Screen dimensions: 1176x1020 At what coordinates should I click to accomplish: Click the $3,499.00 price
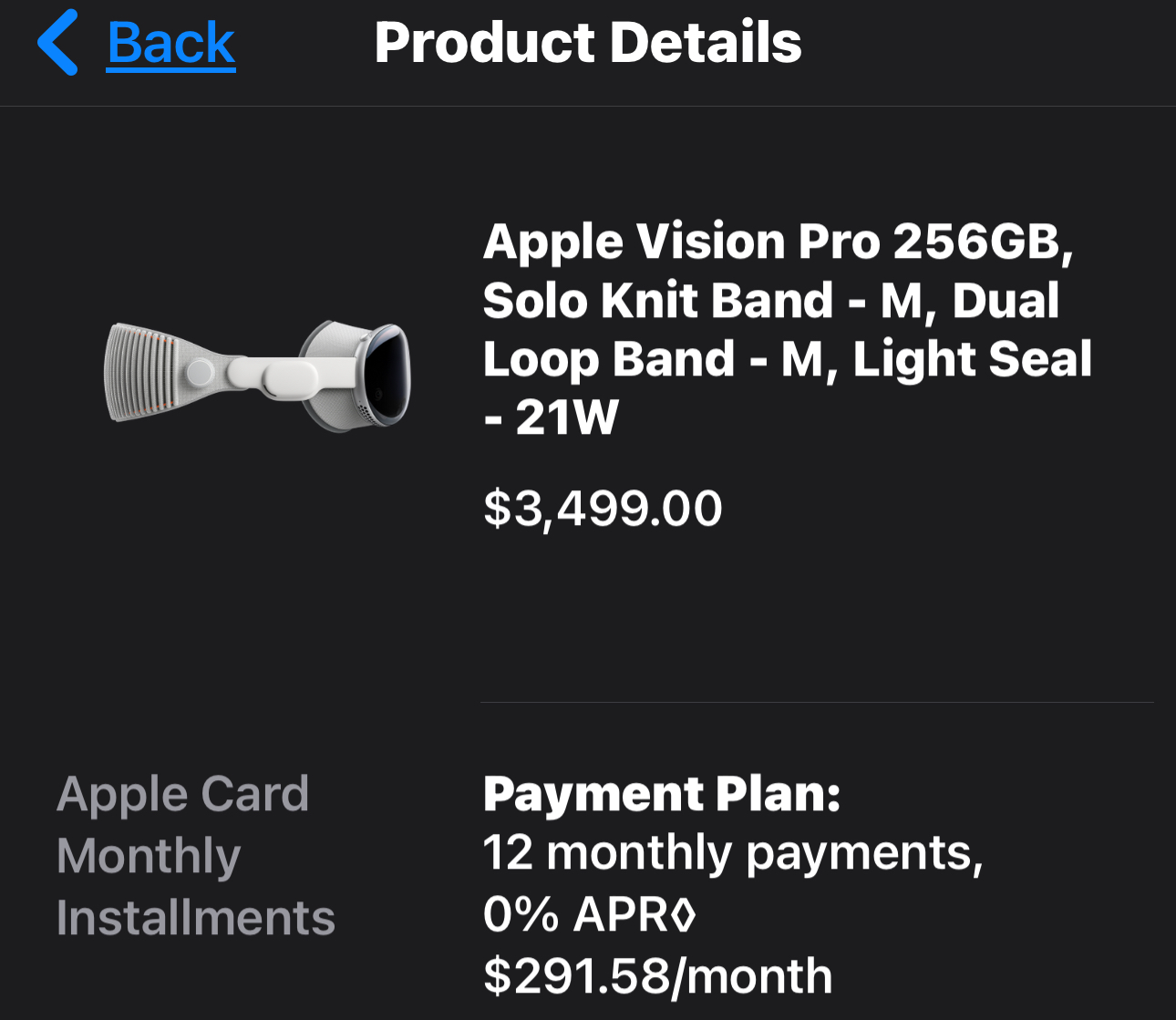[x=603, y=508]
